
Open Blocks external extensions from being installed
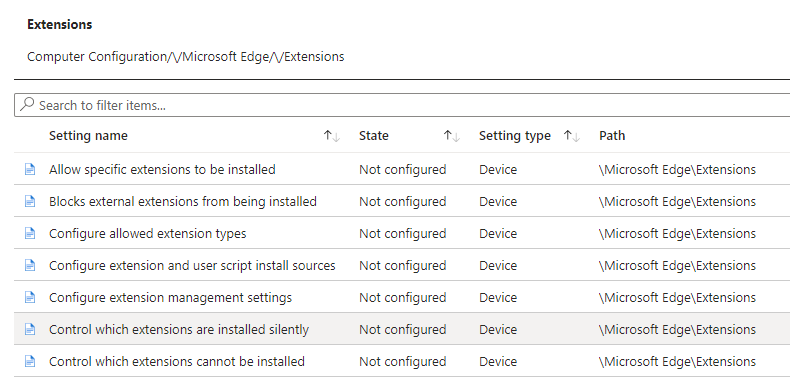click(183, 202)
